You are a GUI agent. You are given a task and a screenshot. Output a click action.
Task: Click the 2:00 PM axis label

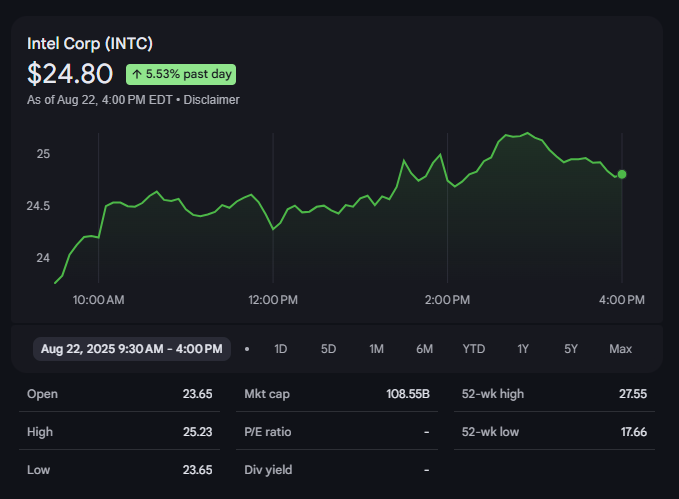(x=447, y=300)
